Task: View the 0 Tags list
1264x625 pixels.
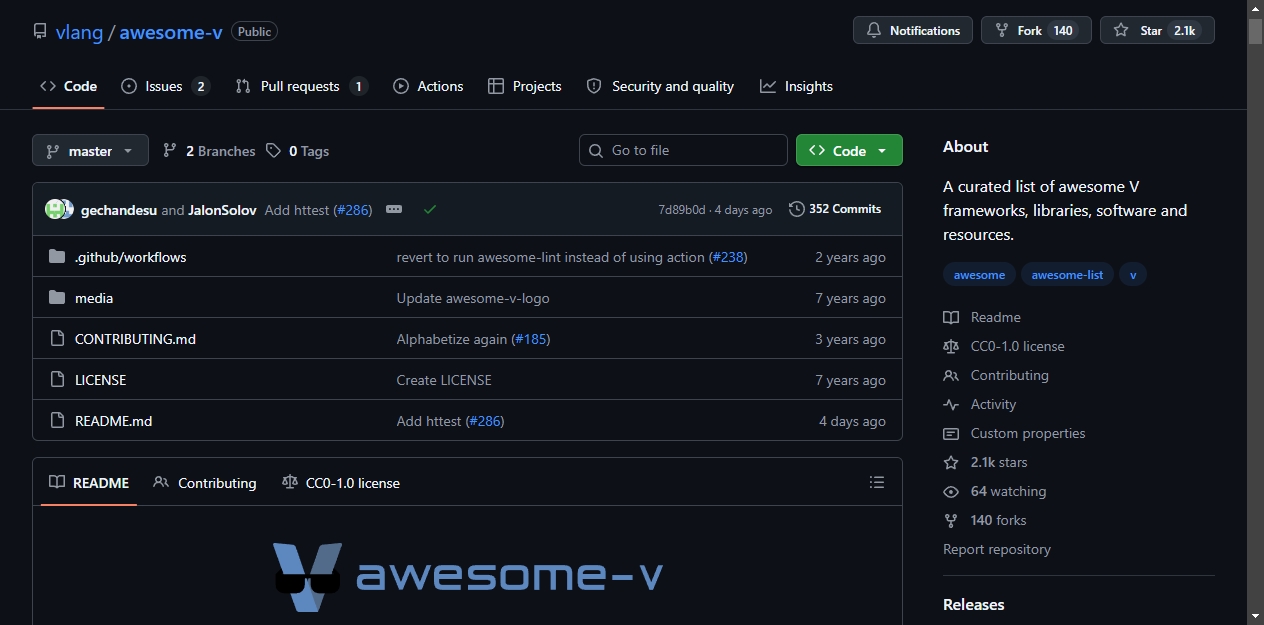Action: coord(297,151)
